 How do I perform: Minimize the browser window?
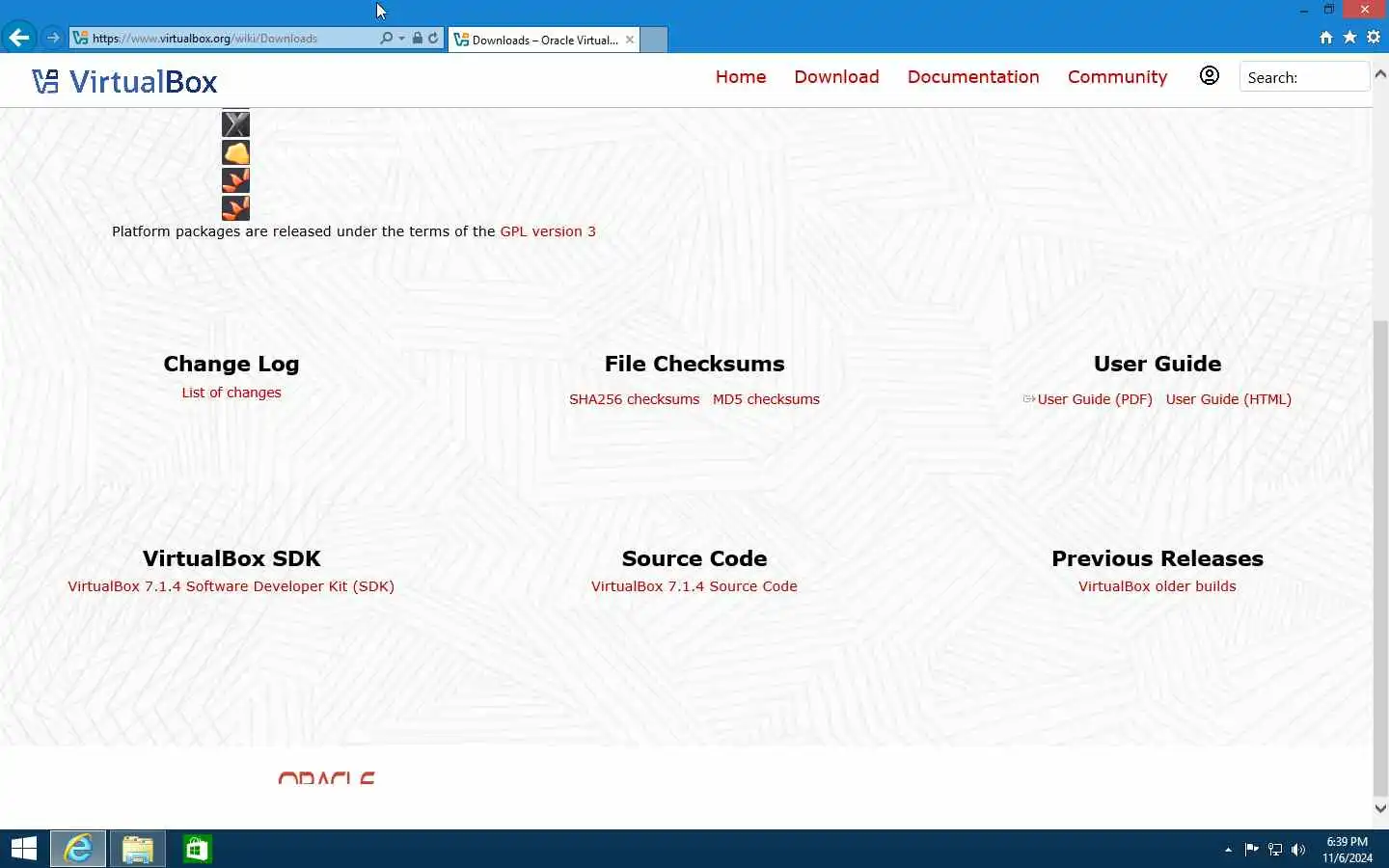(1304, 10)
